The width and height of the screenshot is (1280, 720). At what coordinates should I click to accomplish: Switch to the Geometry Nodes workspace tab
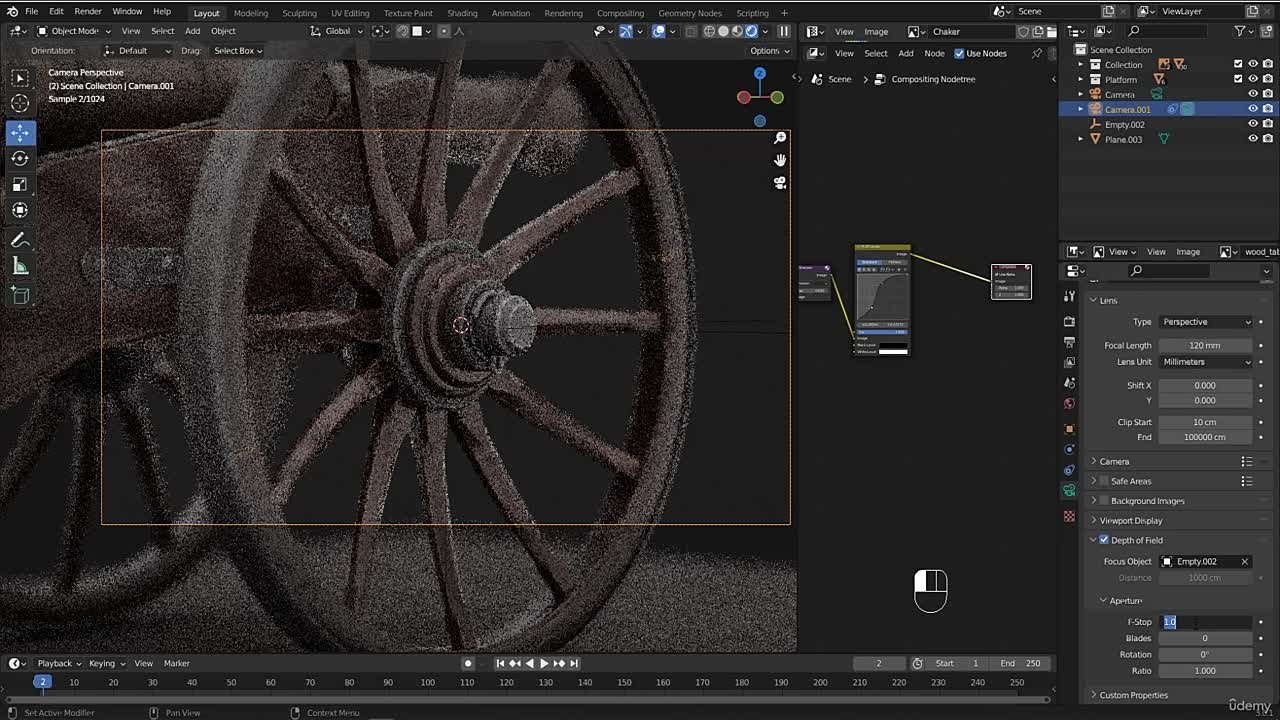[x=690, y=13]
